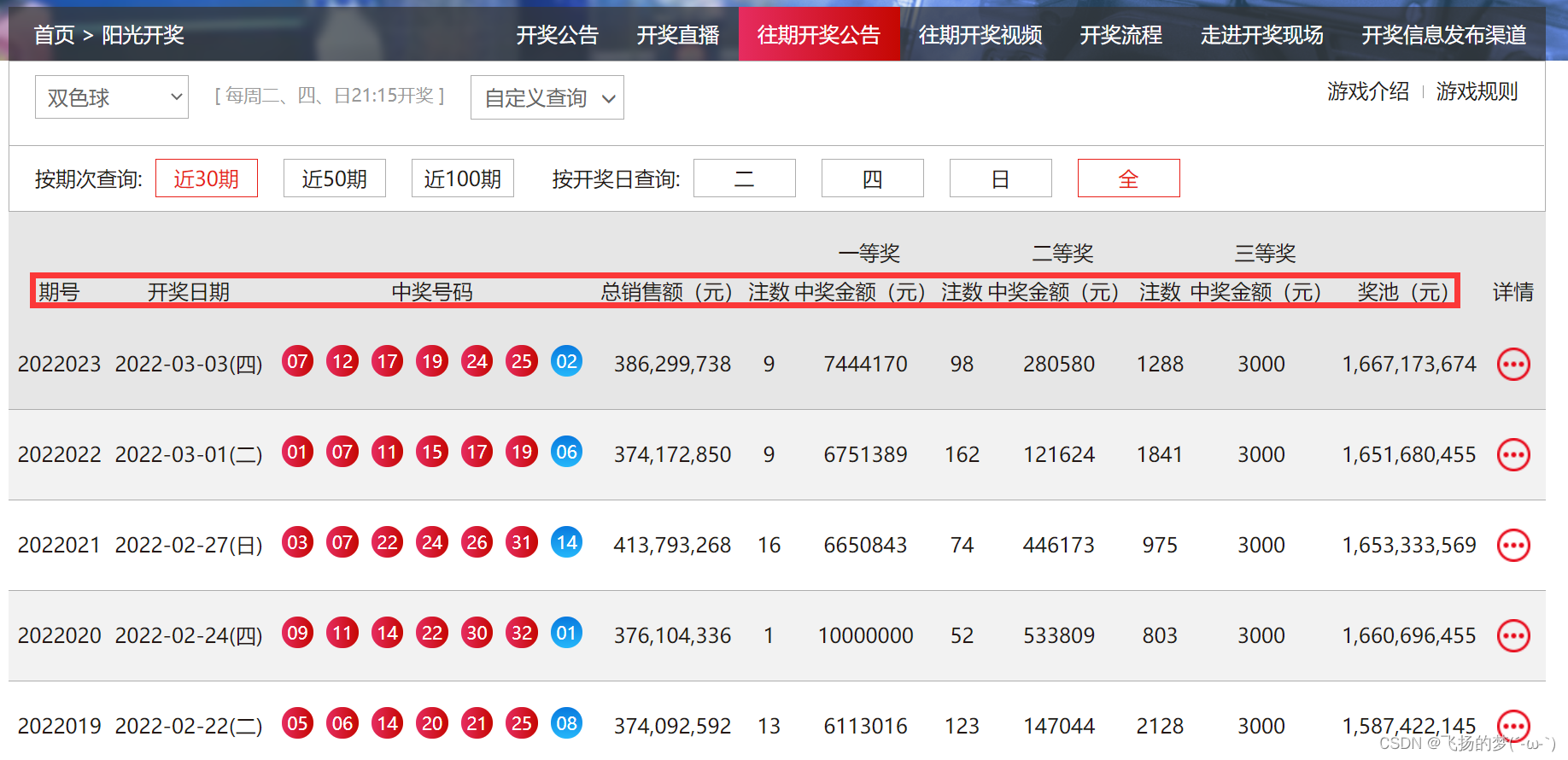
Task: Select 近100期 period filter
Action: (463, 178)
